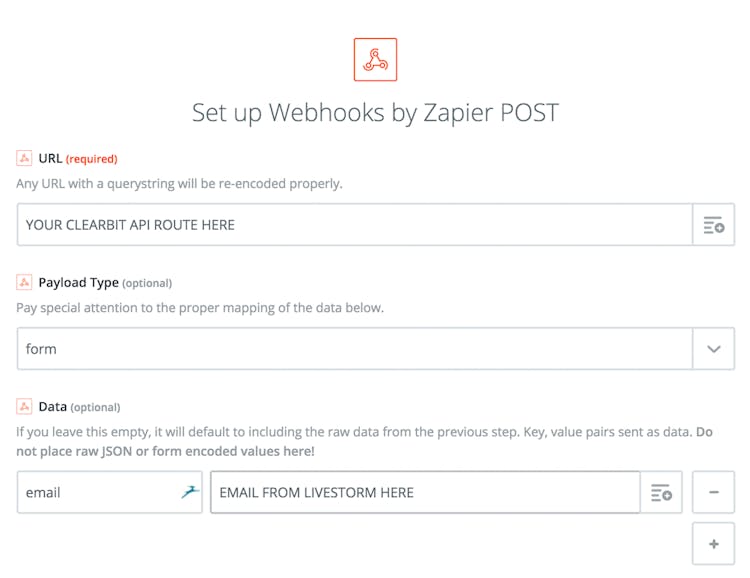The height and width of the screenshot is (578, 750).
Task: Click the Livestorm icon in the email key field
Action: [x=190, y=492]
